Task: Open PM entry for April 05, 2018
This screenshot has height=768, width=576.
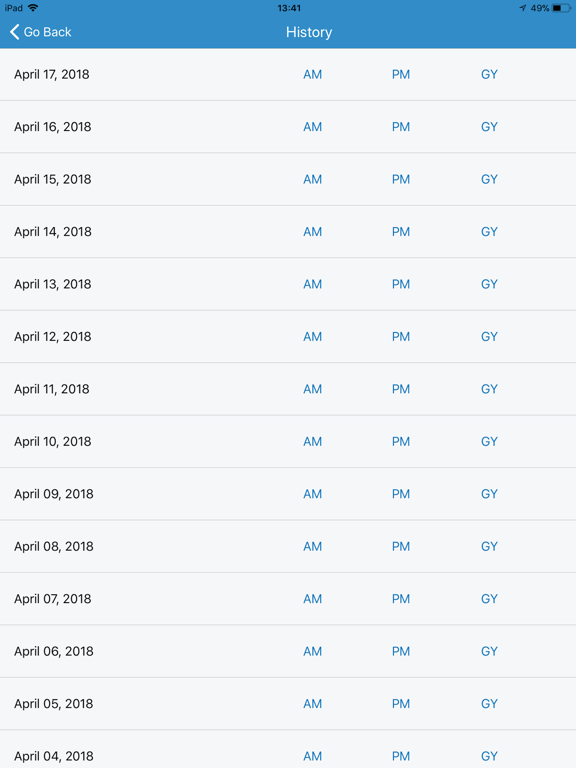Action: pos(401,703)
